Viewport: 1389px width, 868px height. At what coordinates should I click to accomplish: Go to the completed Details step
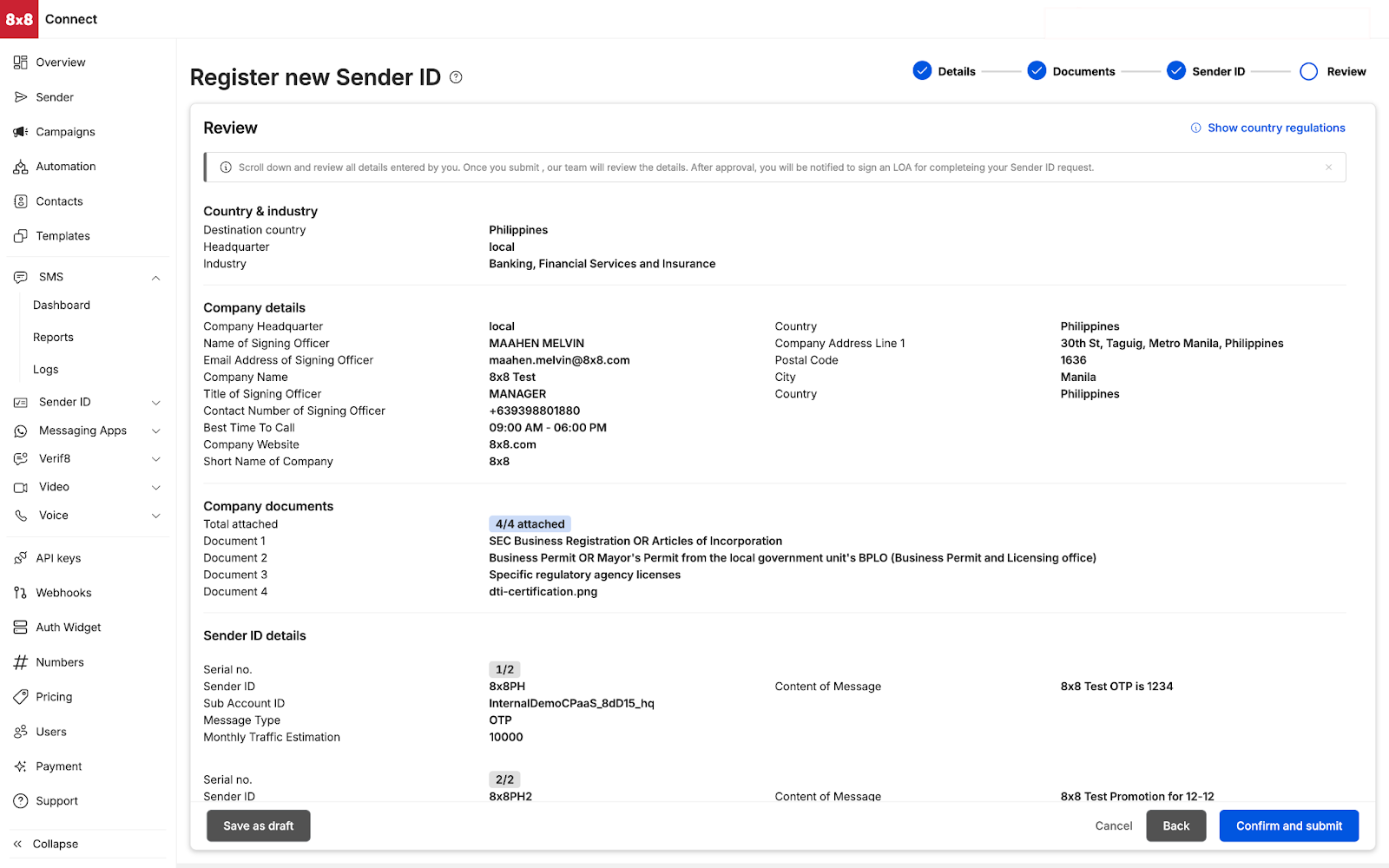[922, 71]
